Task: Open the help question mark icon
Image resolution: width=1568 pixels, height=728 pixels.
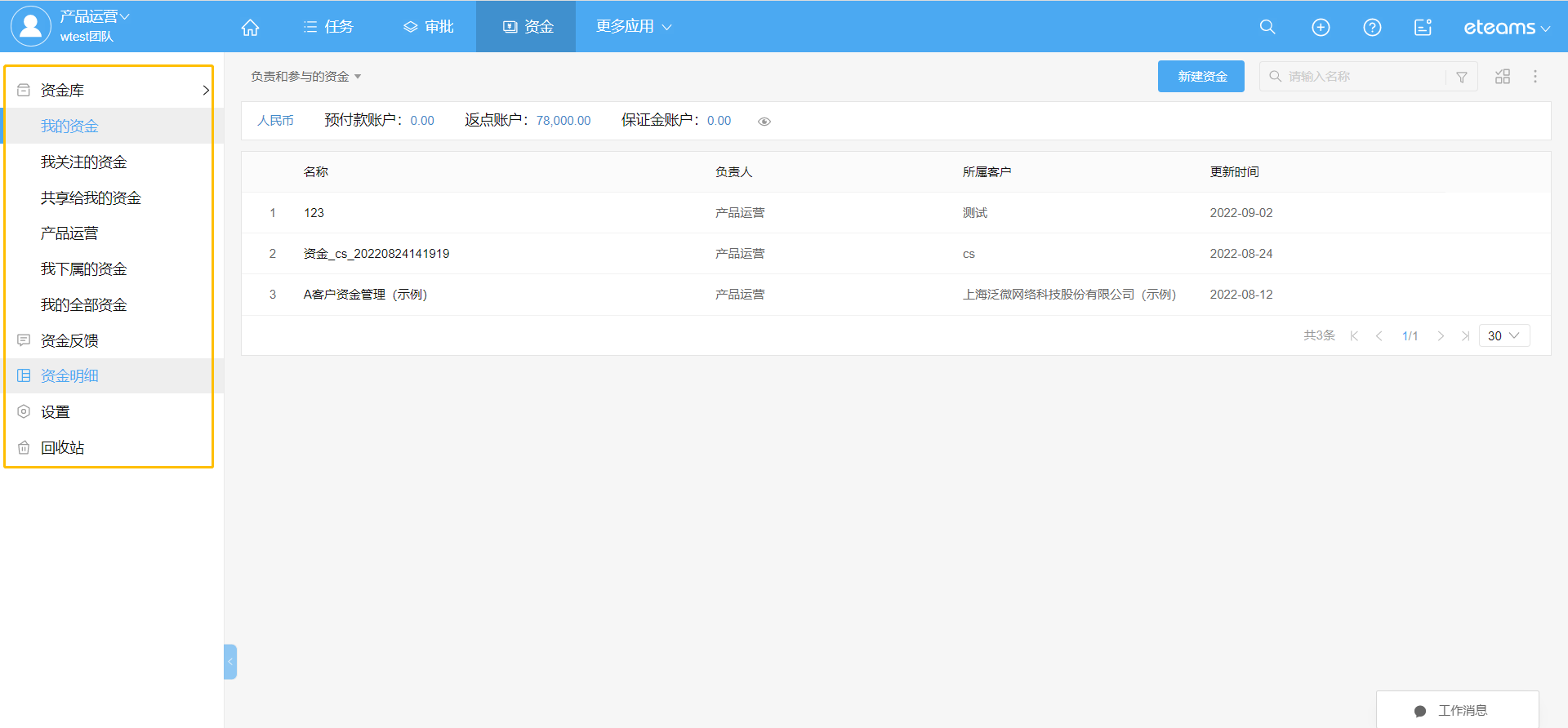Action: (1372, 27)
